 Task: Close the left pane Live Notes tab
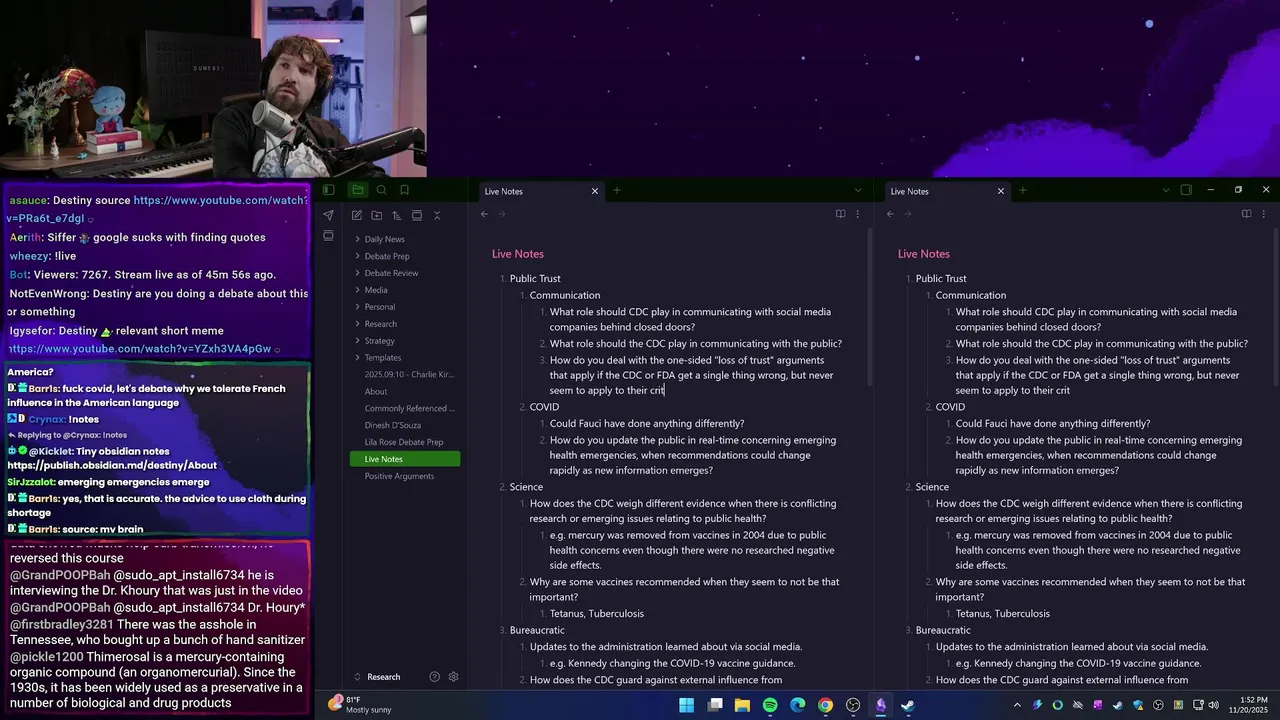[595, 191]
